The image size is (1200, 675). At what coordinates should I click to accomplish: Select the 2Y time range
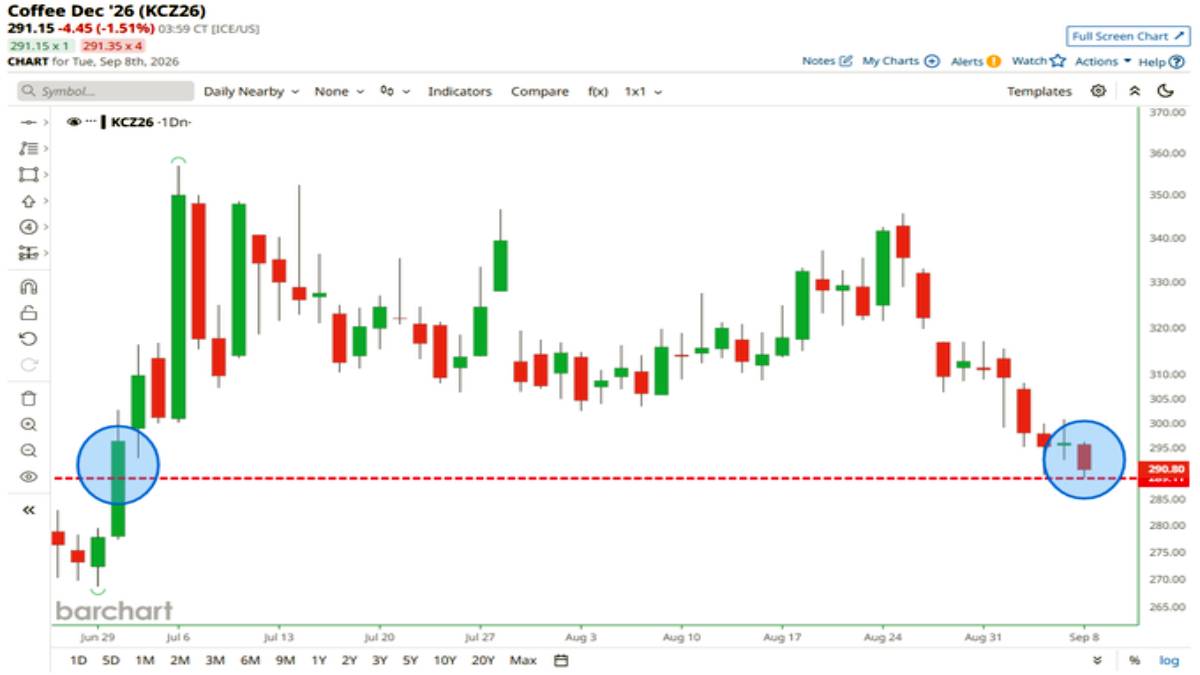[349, 660]
